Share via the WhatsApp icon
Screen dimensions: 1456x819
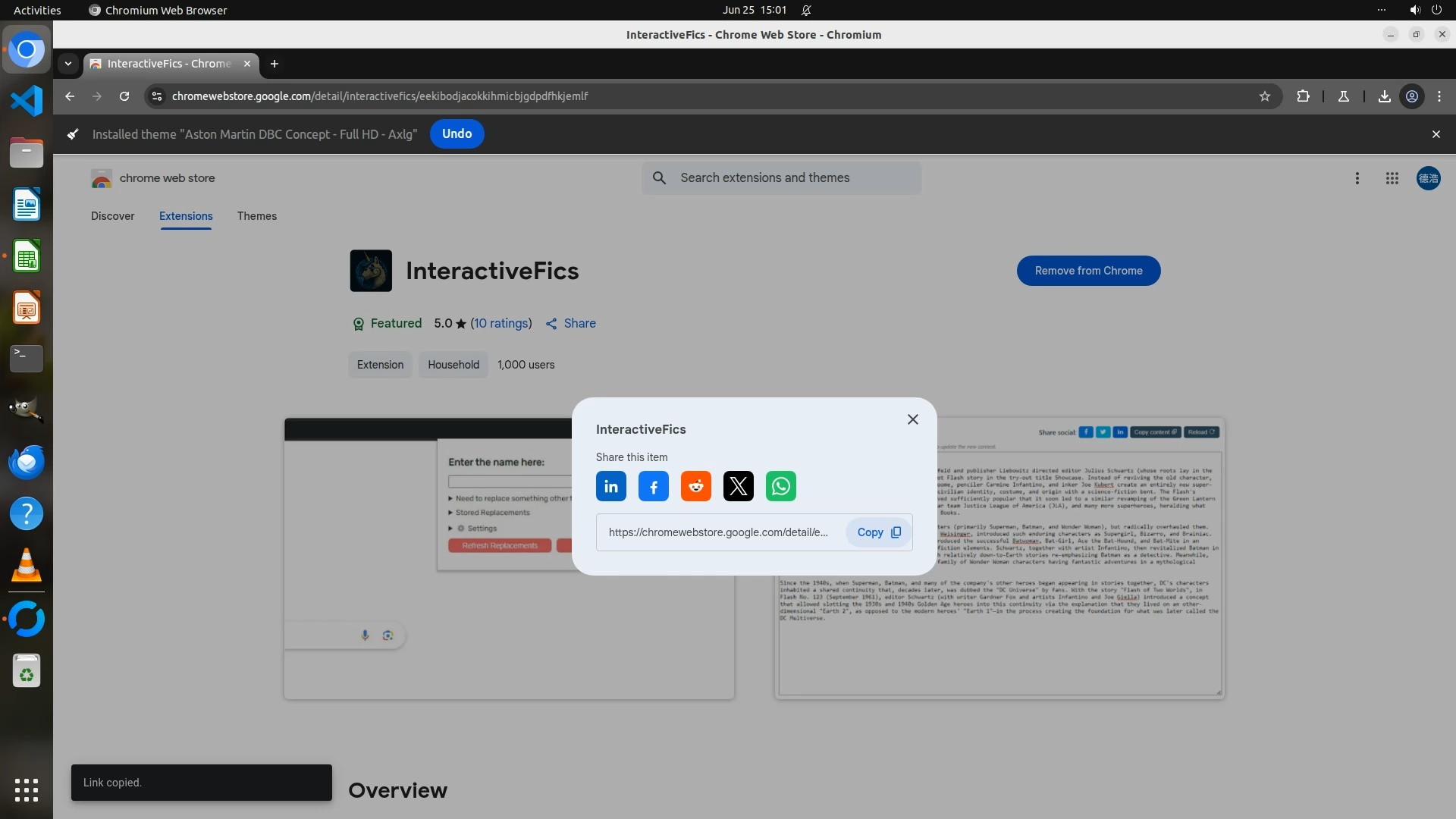(780, 486)
